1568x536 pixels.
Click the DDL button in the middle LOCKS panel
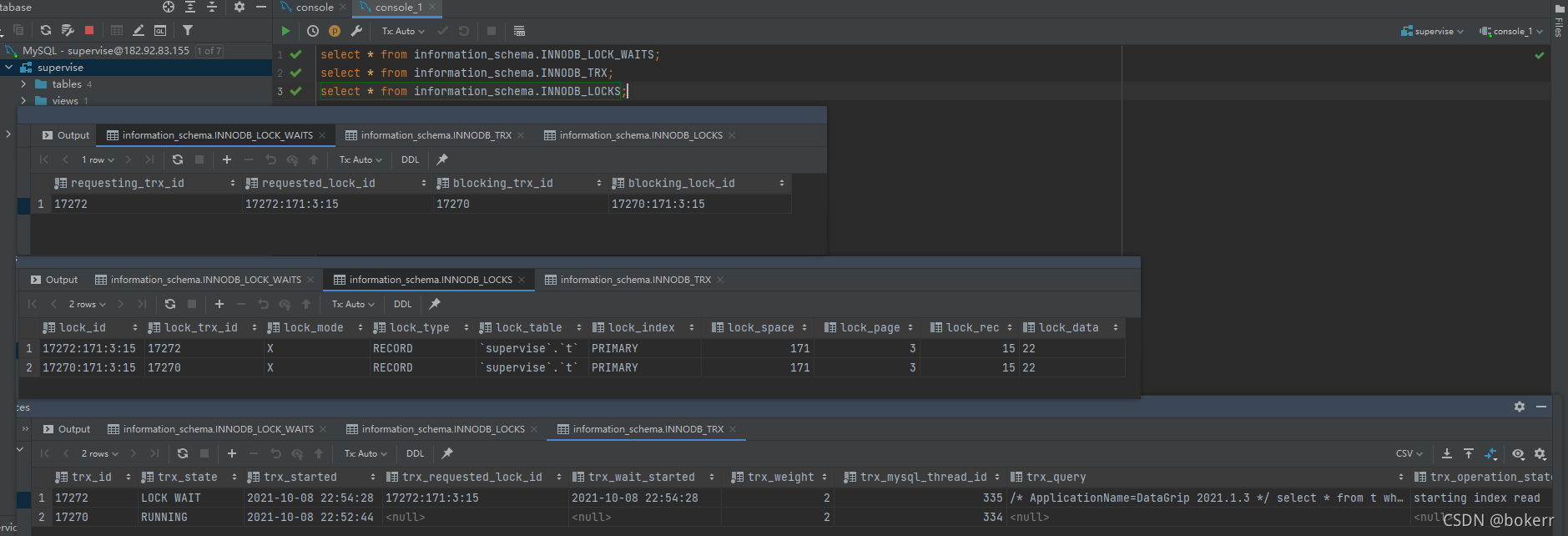[403, 304]
